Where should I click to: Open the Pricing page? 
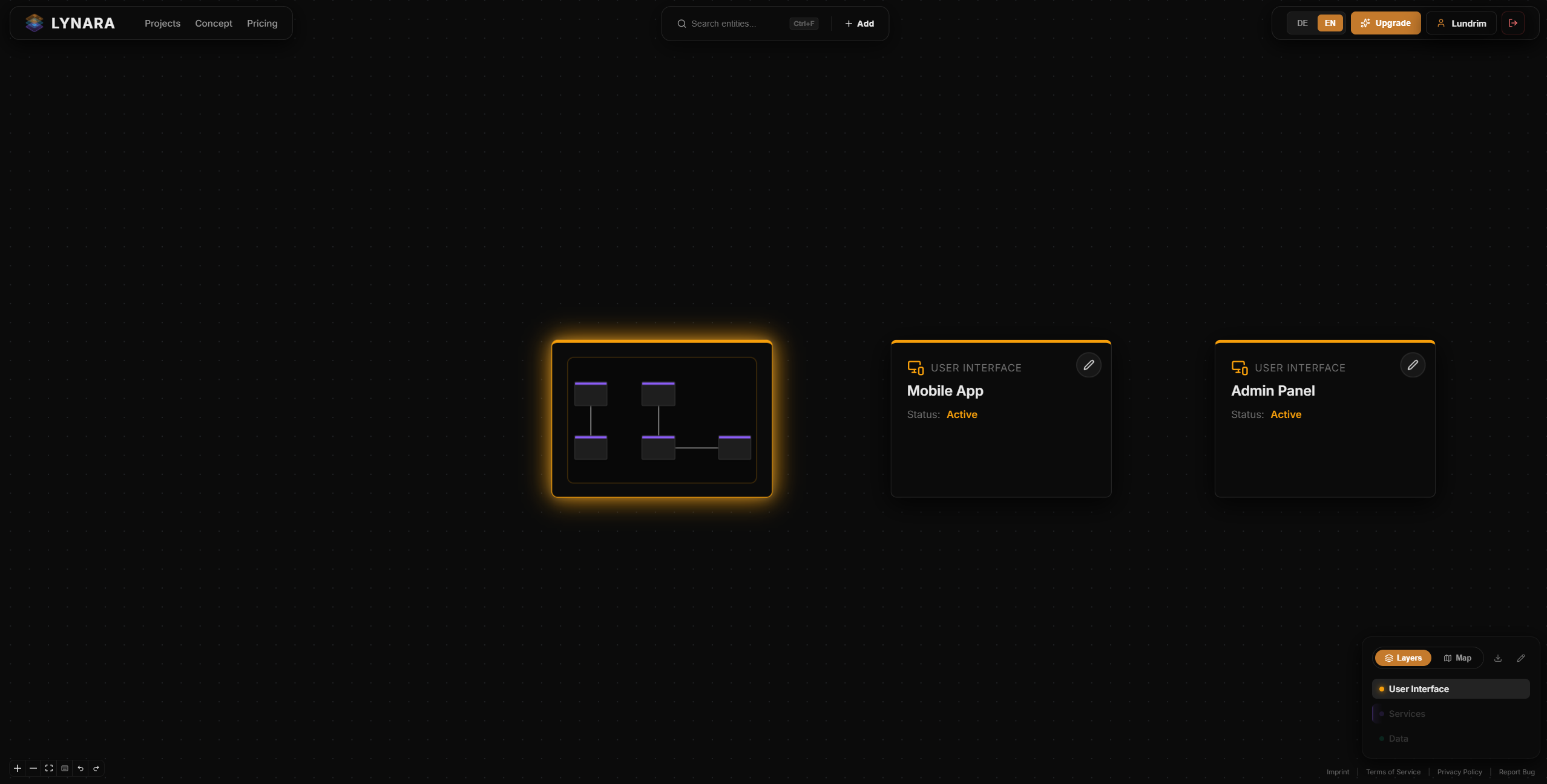click(262, 23)
